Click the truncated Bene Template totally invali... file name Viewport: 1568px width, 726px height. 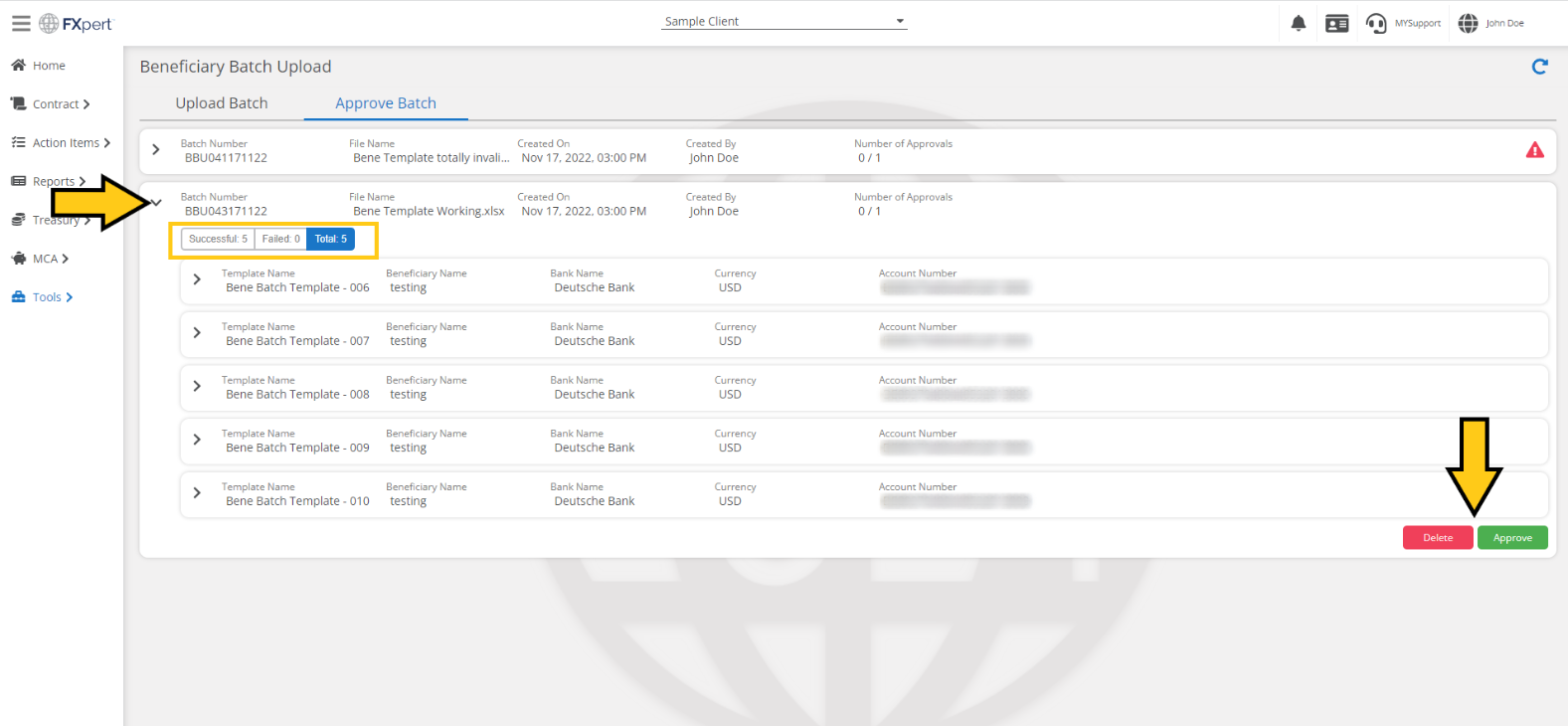[431, 157]
